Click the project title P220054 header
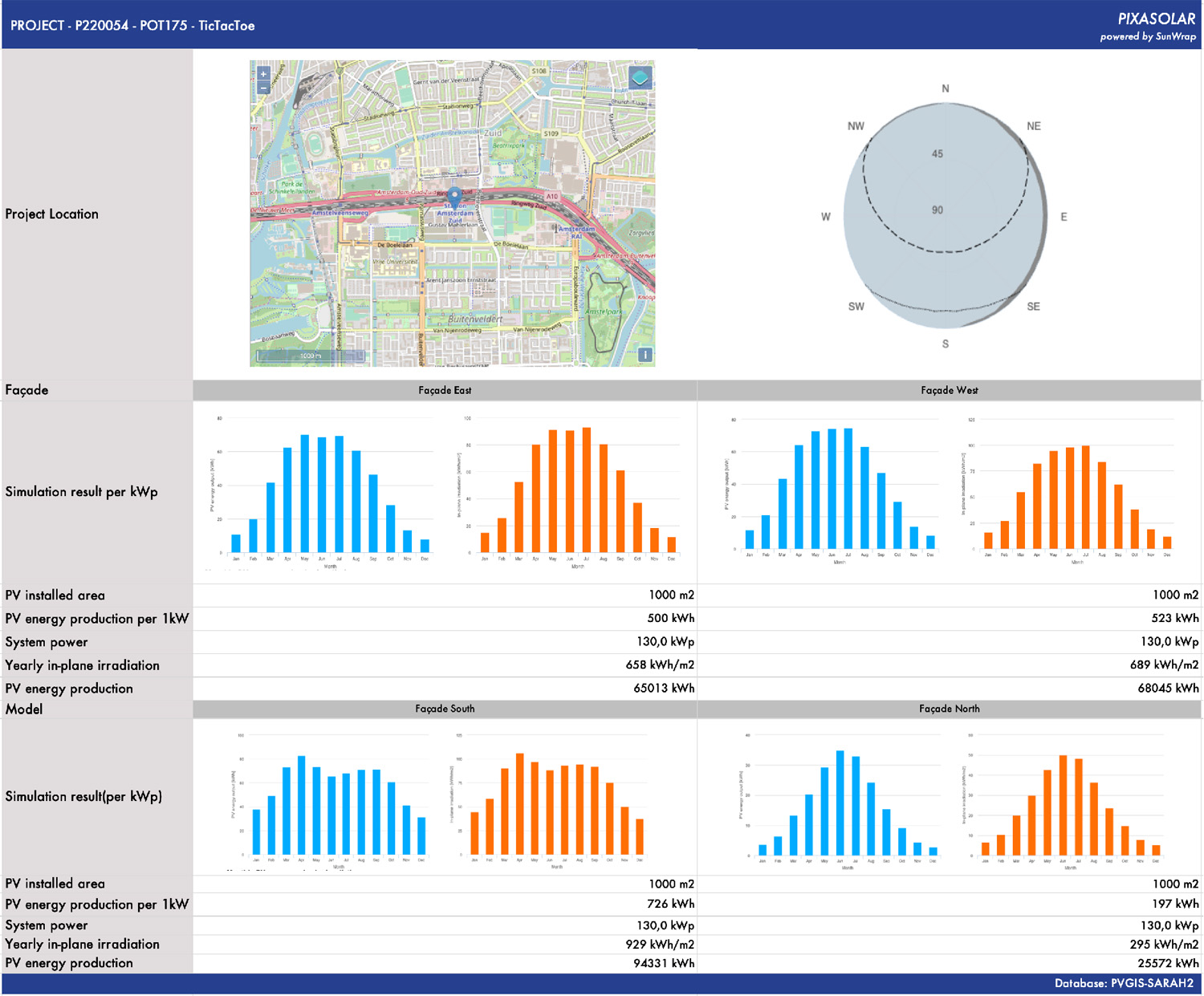Image resolution: width=1204 pixels, height=996 pixels. click(x=132, y=26)
